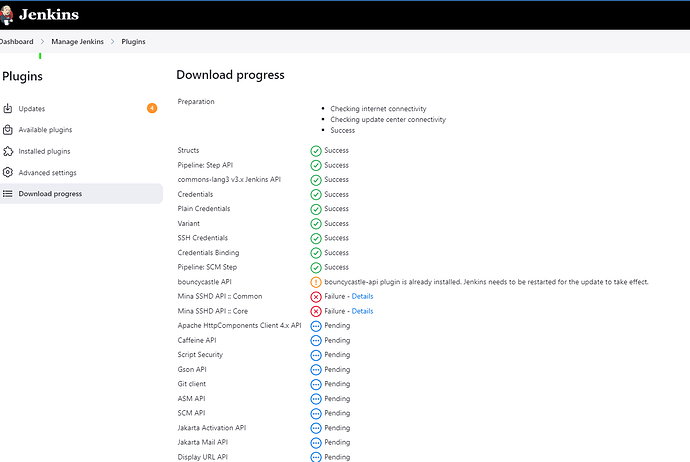Click the SSH Credentials success icon
690x462 pixels.
pos(316,238)
